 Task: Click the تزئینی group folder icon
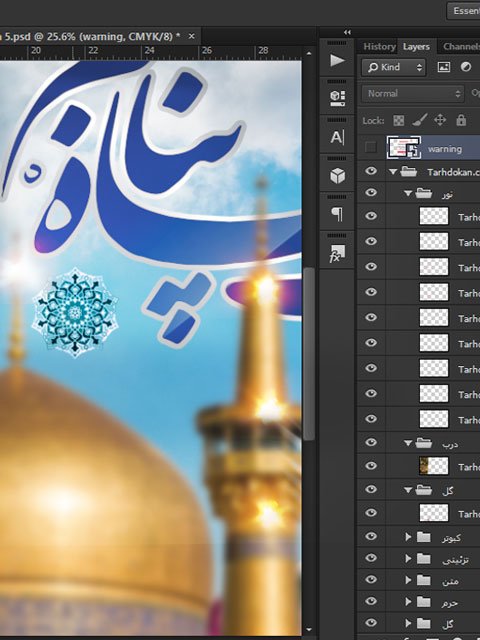pos(424,558)
